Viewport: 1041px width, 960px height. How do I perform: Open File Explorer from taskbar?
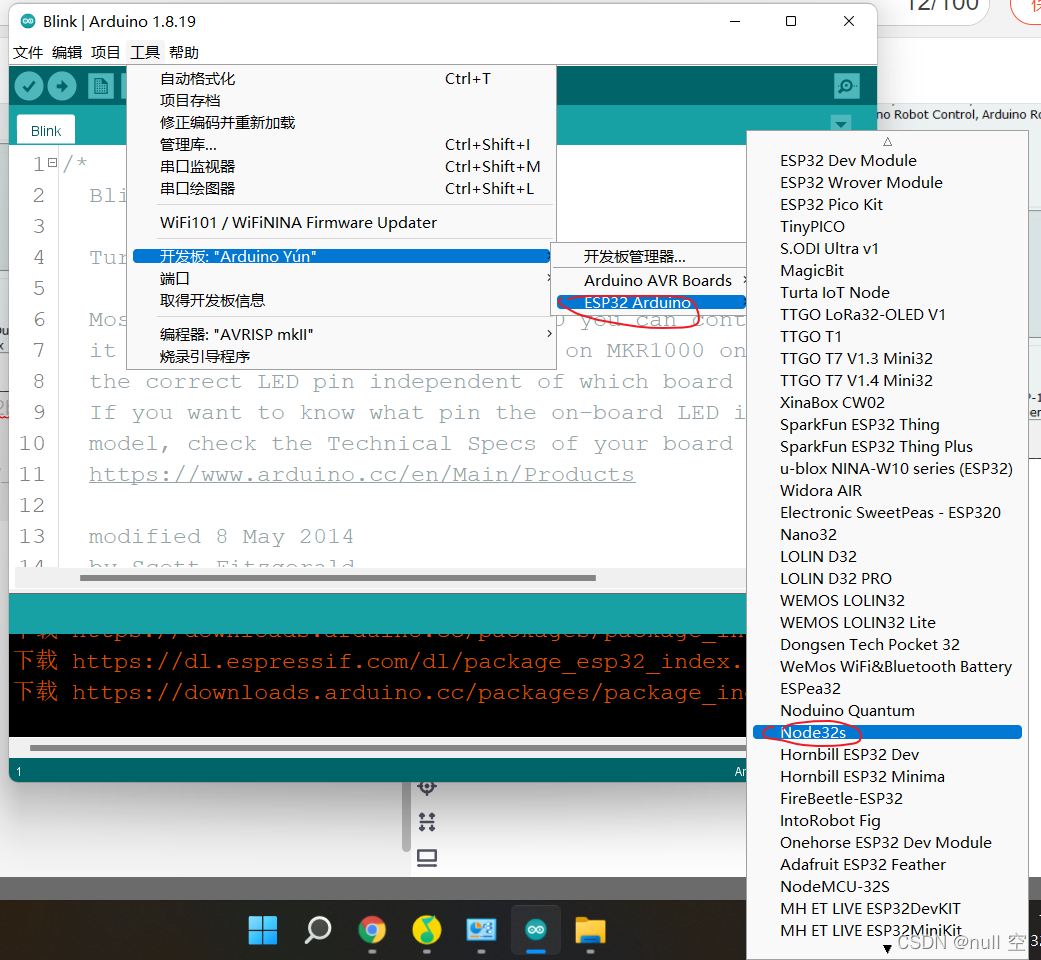590,929
